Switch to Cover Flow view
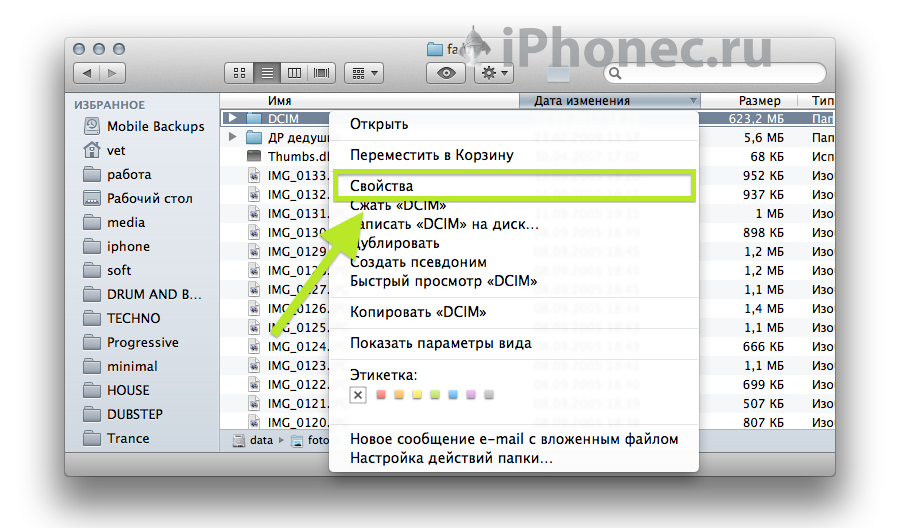The image size is (907, 528). tap(322, 73)
